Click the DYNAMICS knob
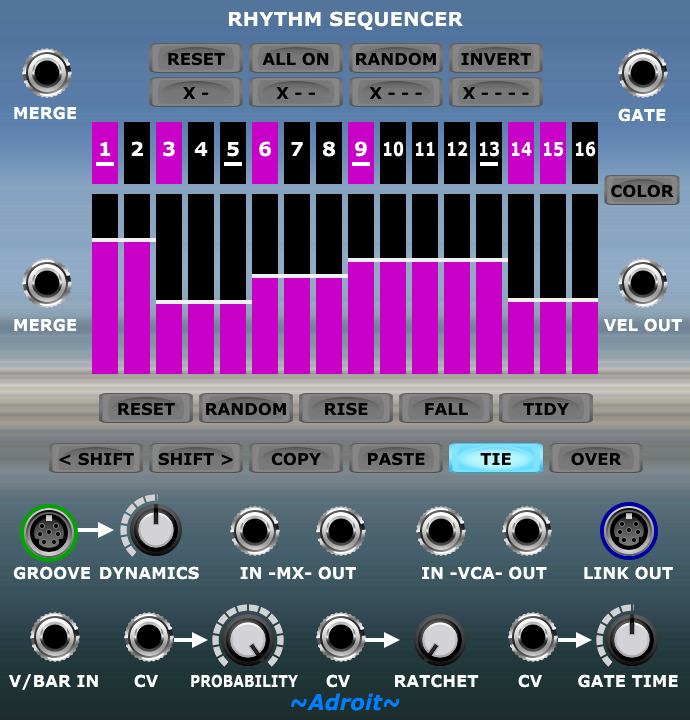 (156, 529)
